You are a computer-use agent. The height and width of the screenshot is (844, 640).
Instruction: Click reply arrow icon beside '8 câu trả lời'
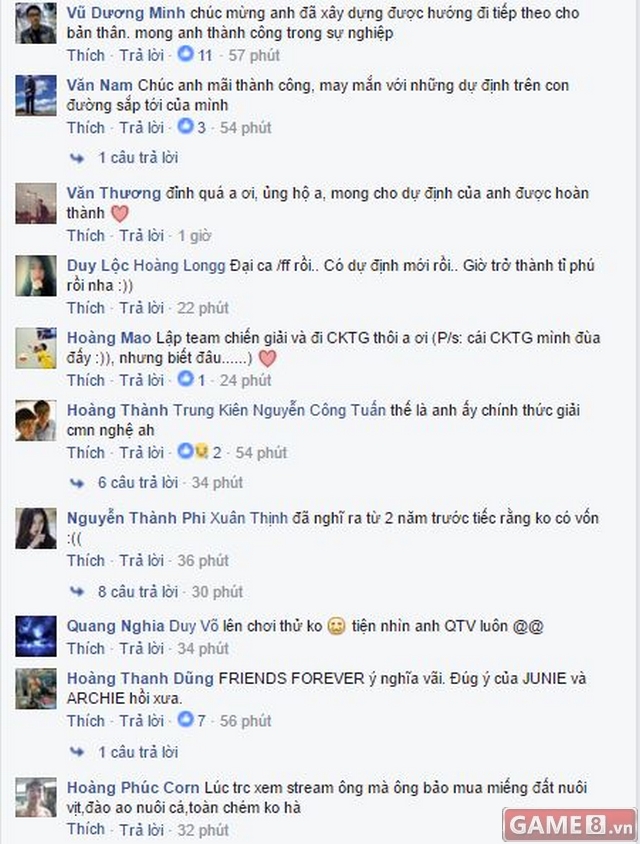77,592
